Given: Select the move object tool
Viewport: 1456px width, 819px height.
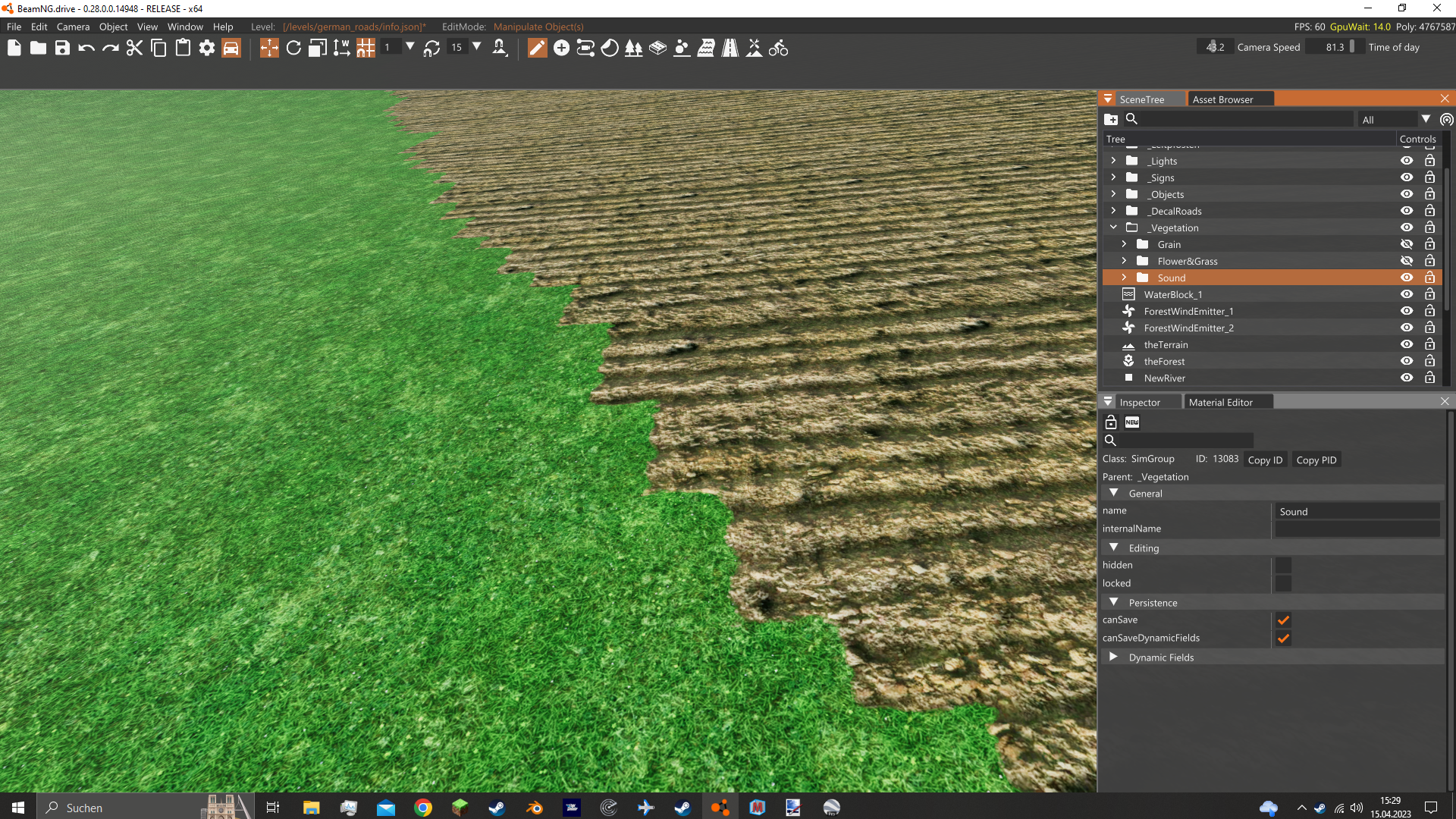Looking at the screenshot, I should click(269, 49).
